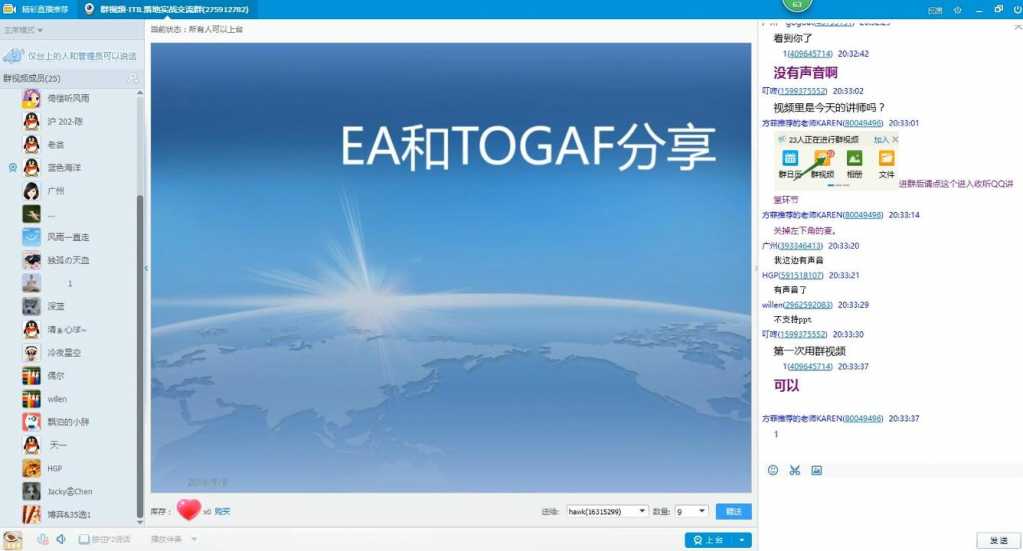Click 群视频 icon in chat image
The height and width of the screenshot is (551, 1023).
click(823, 158)
